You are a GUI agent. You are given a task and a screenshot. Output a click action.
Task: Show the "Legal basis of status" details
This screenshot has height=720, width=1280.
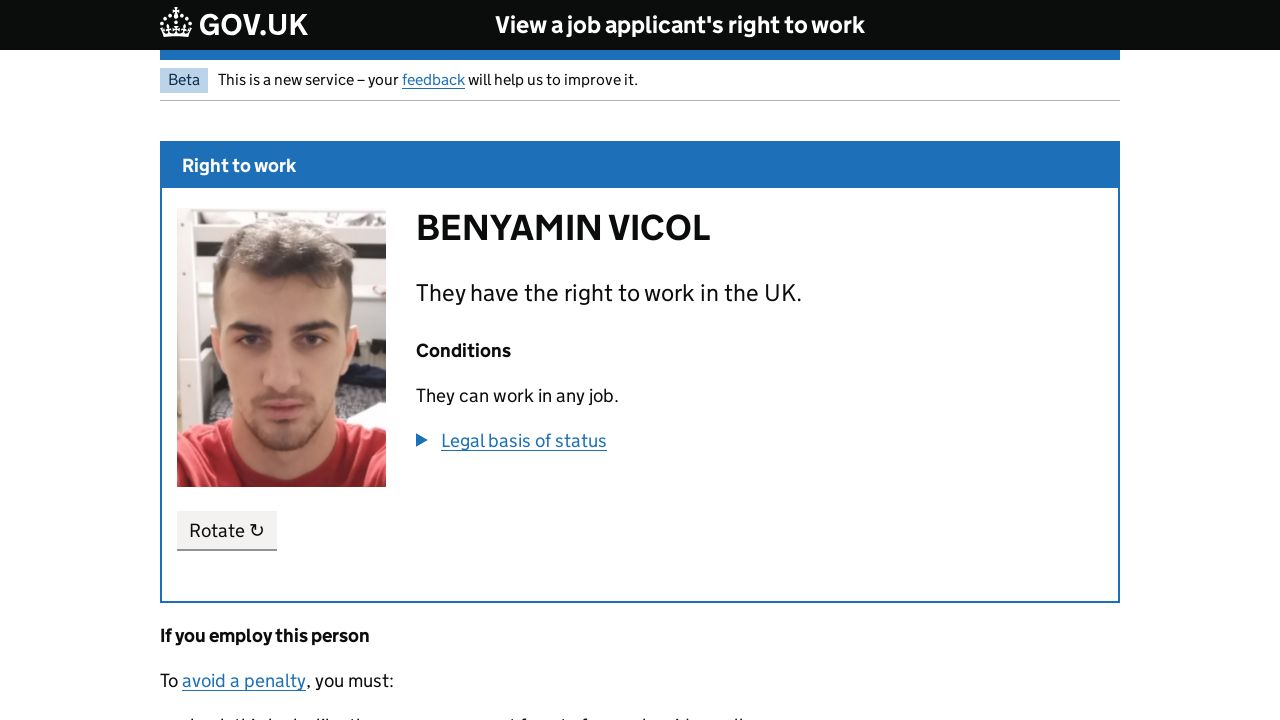pyautogui.click(x=523, y=441)
